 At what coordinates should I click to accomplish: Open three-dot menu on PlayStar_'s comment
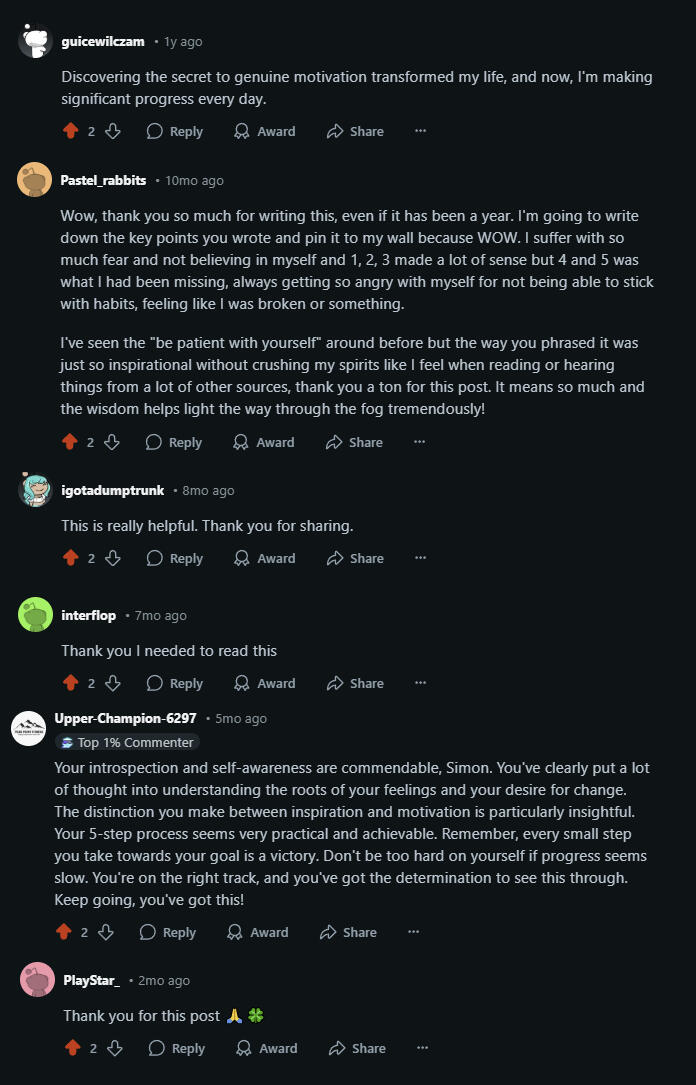pos(422,1048)
